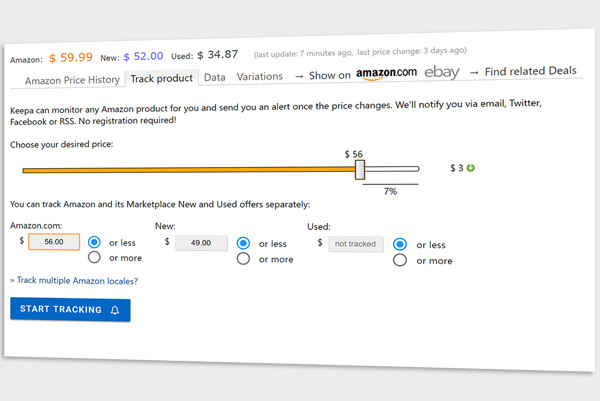Select Amazon.com 'or less' radio button
This screenshot has width=600, height=401.
[94, 242]
